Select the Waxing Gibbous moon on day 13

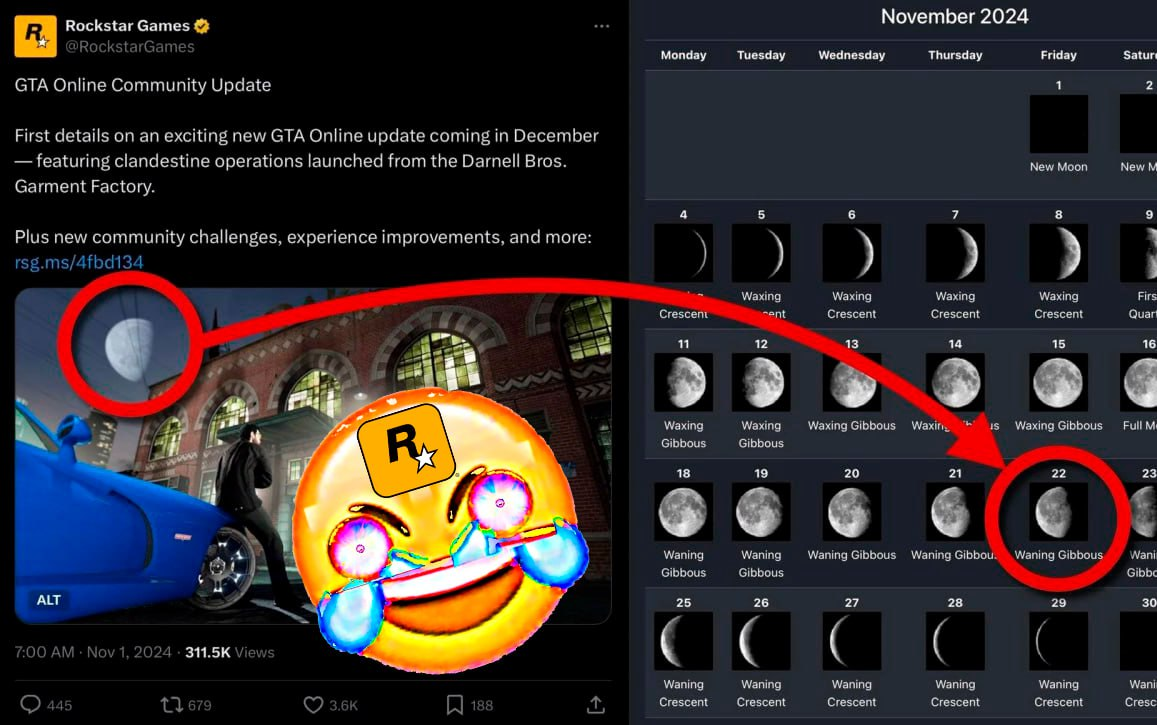pyautogui.click(x=852, y=382)
